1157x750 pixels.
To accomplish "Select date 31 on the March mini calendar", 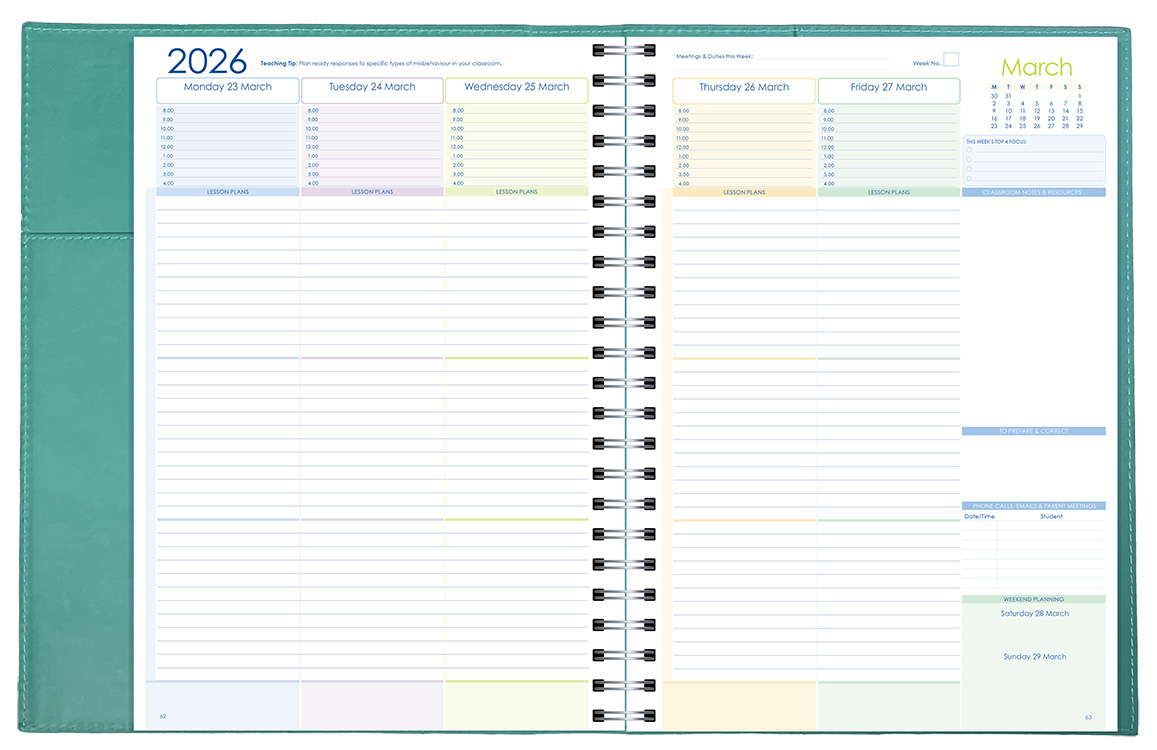I will click(1009, 95).
